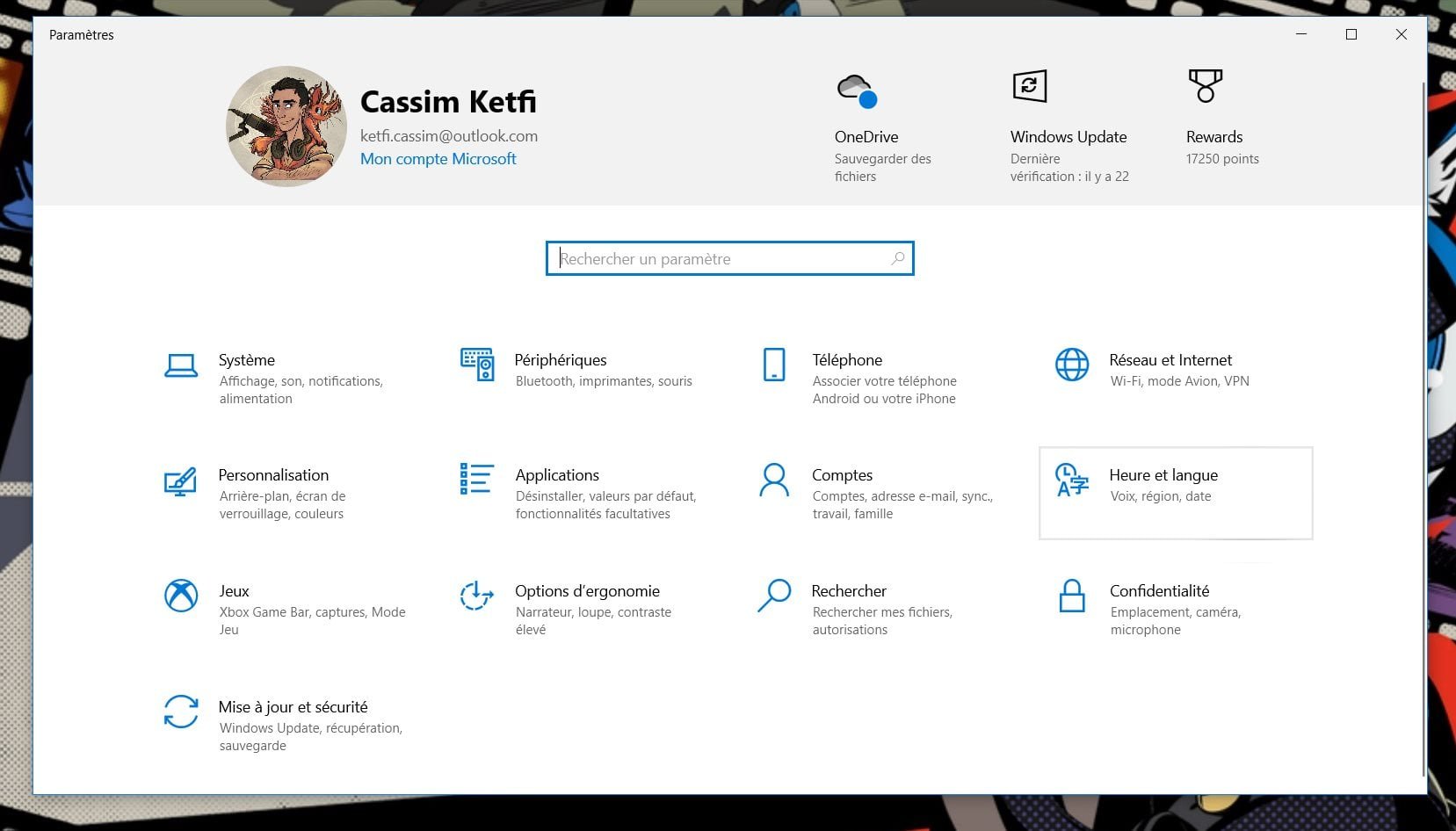1456x831 pixels.
Task: Click the Windows Update, récupération description
Action: [310, 737]
